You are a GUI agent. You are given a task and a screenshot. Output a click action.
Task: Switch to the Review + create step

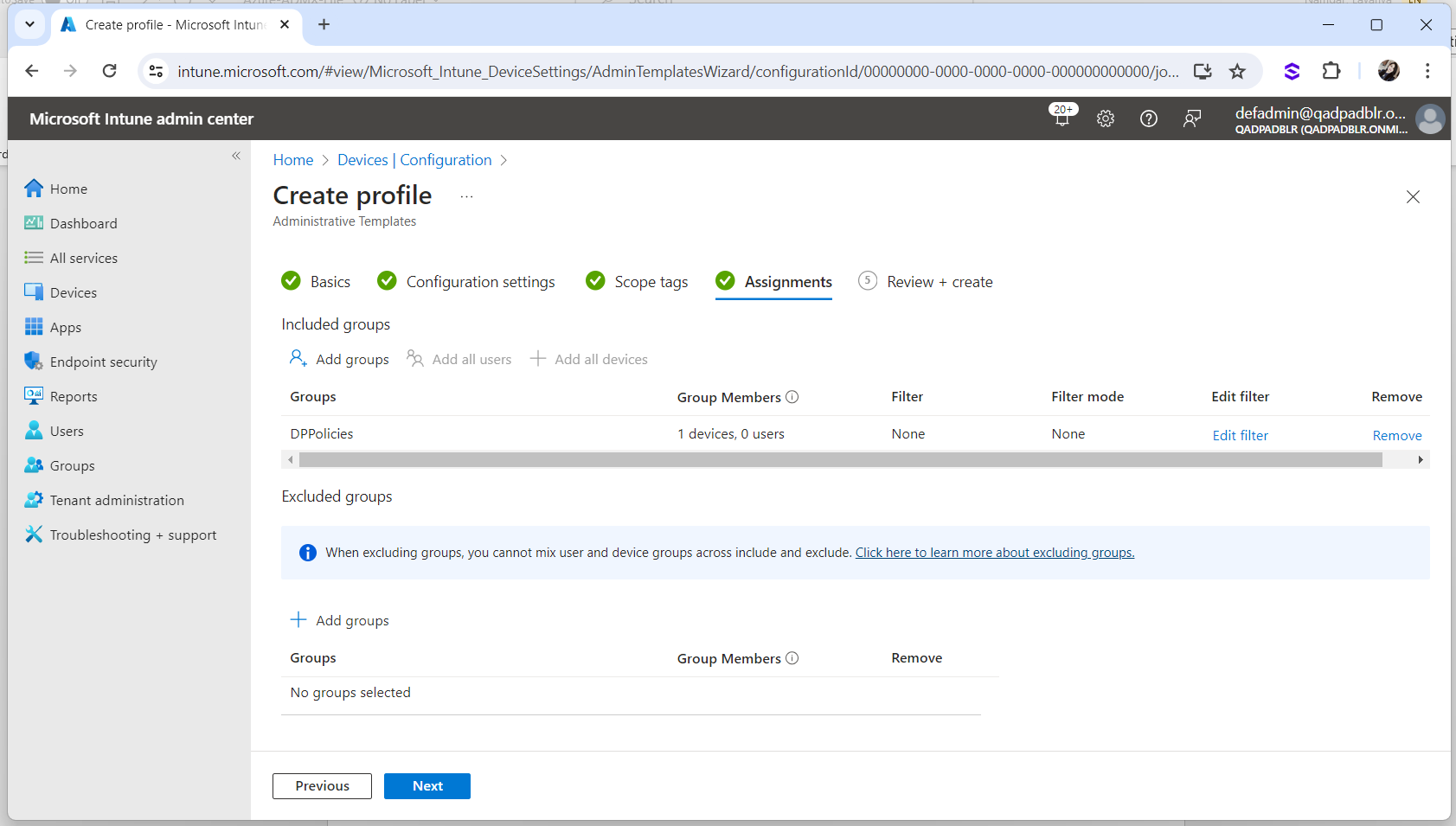pos(926,282)
